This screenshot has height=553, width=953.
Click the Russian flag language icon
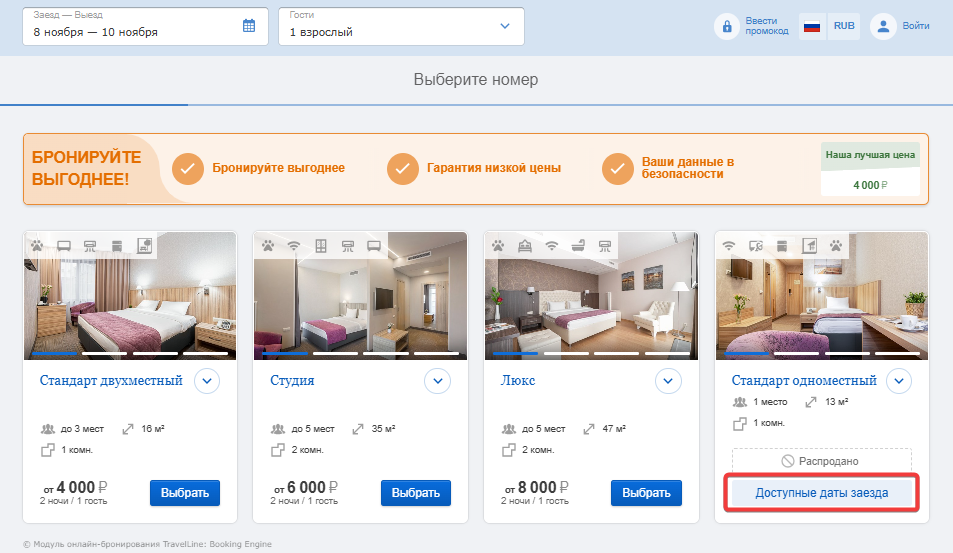[x=812, y=26]
